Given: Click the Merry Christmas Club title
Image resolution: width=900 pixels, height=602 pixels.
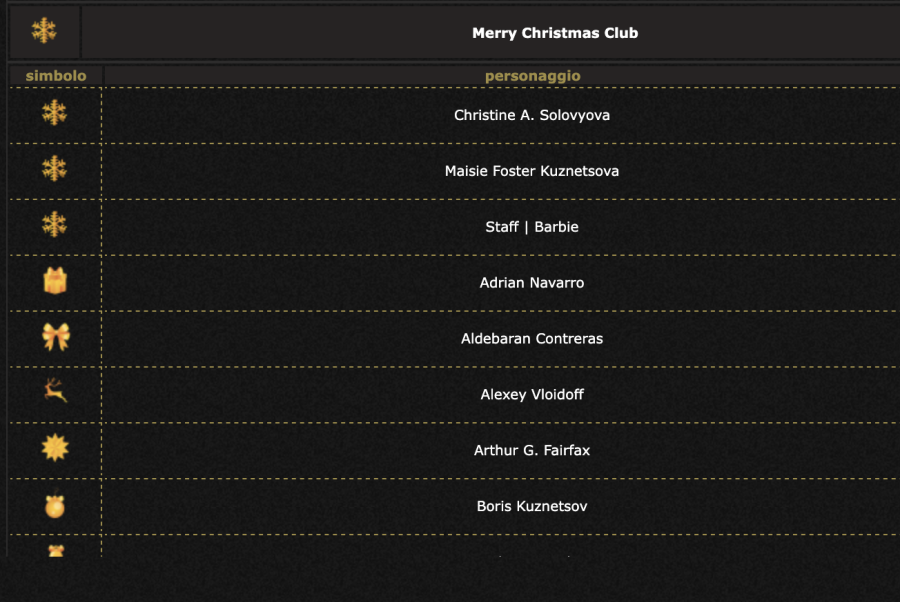Looking at the screenshot, I should [x=555, y=33].
